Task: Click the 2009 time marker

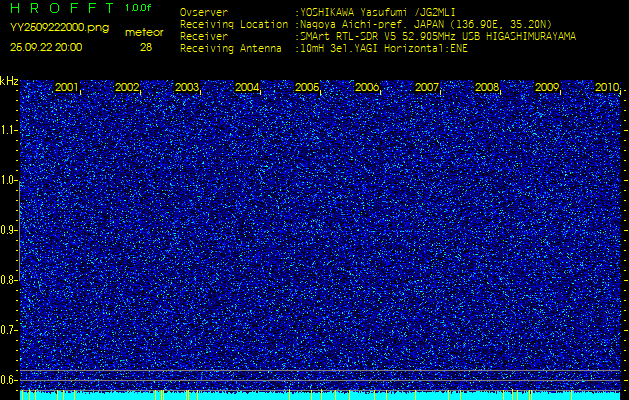Action: [x=547, y=87]
